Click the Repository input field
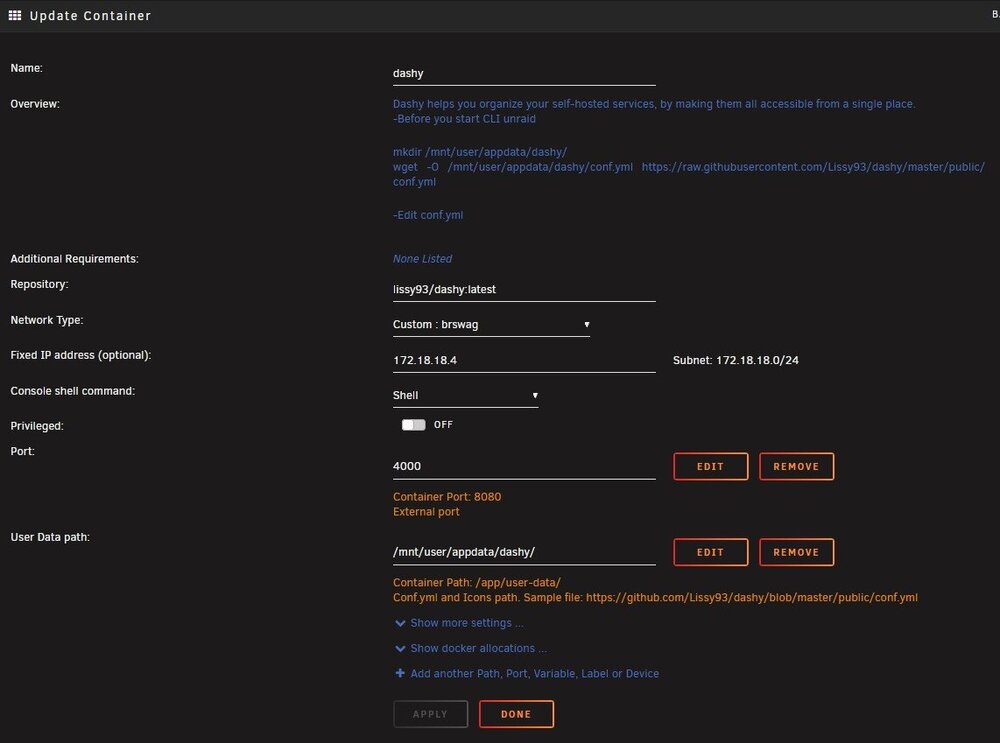Image resolution: width=1000 pixels, height=743 pixels. [524, 290]
